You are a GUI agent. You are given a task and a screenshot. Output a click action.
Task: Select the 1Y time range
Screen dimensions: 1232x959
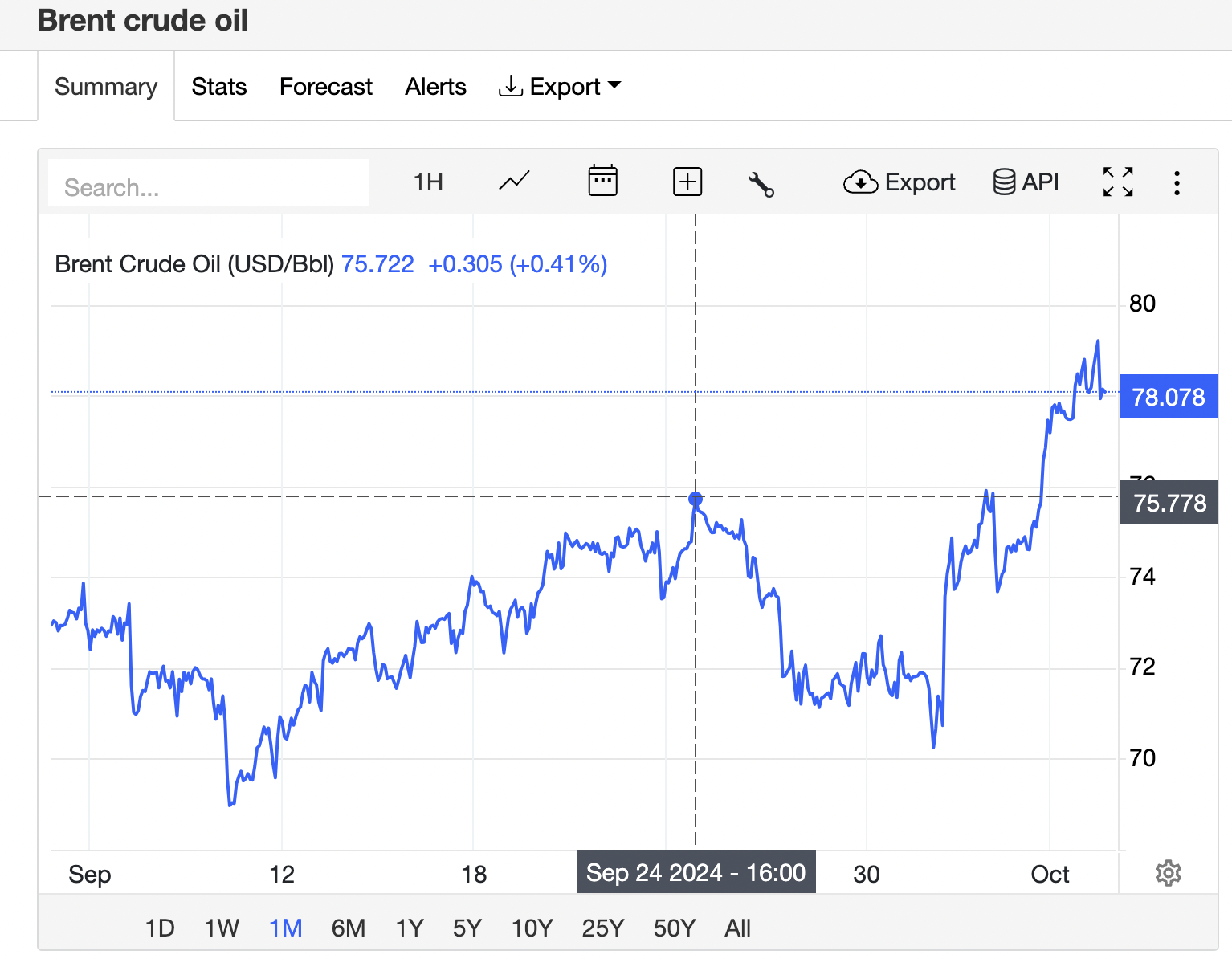pyautogui.click(x=410, y=928)
